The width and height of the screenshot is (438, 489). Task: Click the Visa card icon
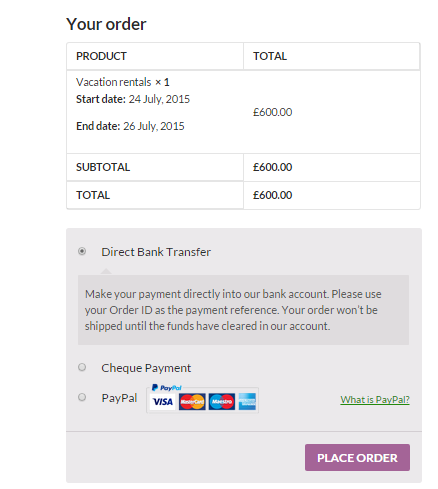163,402
